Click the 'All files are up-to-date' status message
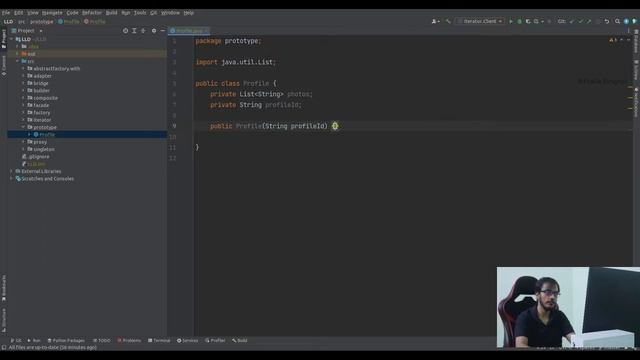 point(53,348)
